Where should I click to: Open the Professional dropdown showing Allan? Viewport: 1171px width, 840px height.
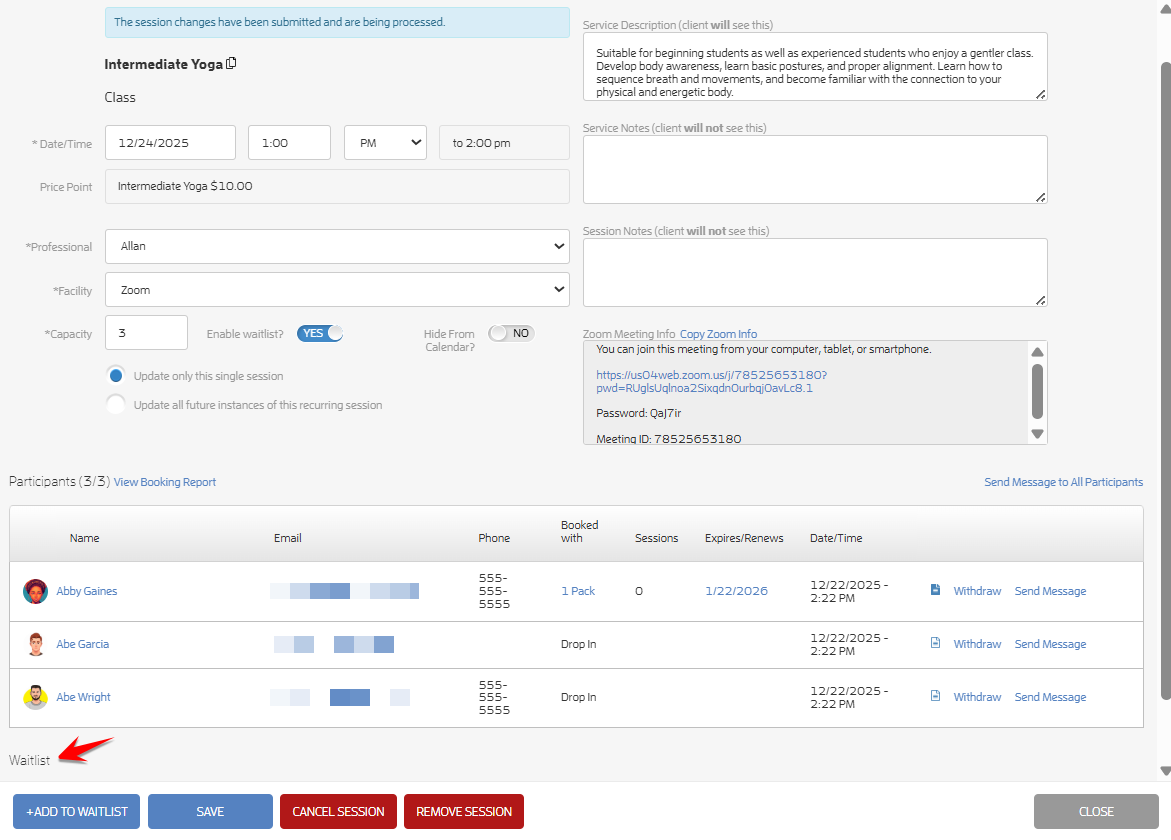[x=337, y=246]
